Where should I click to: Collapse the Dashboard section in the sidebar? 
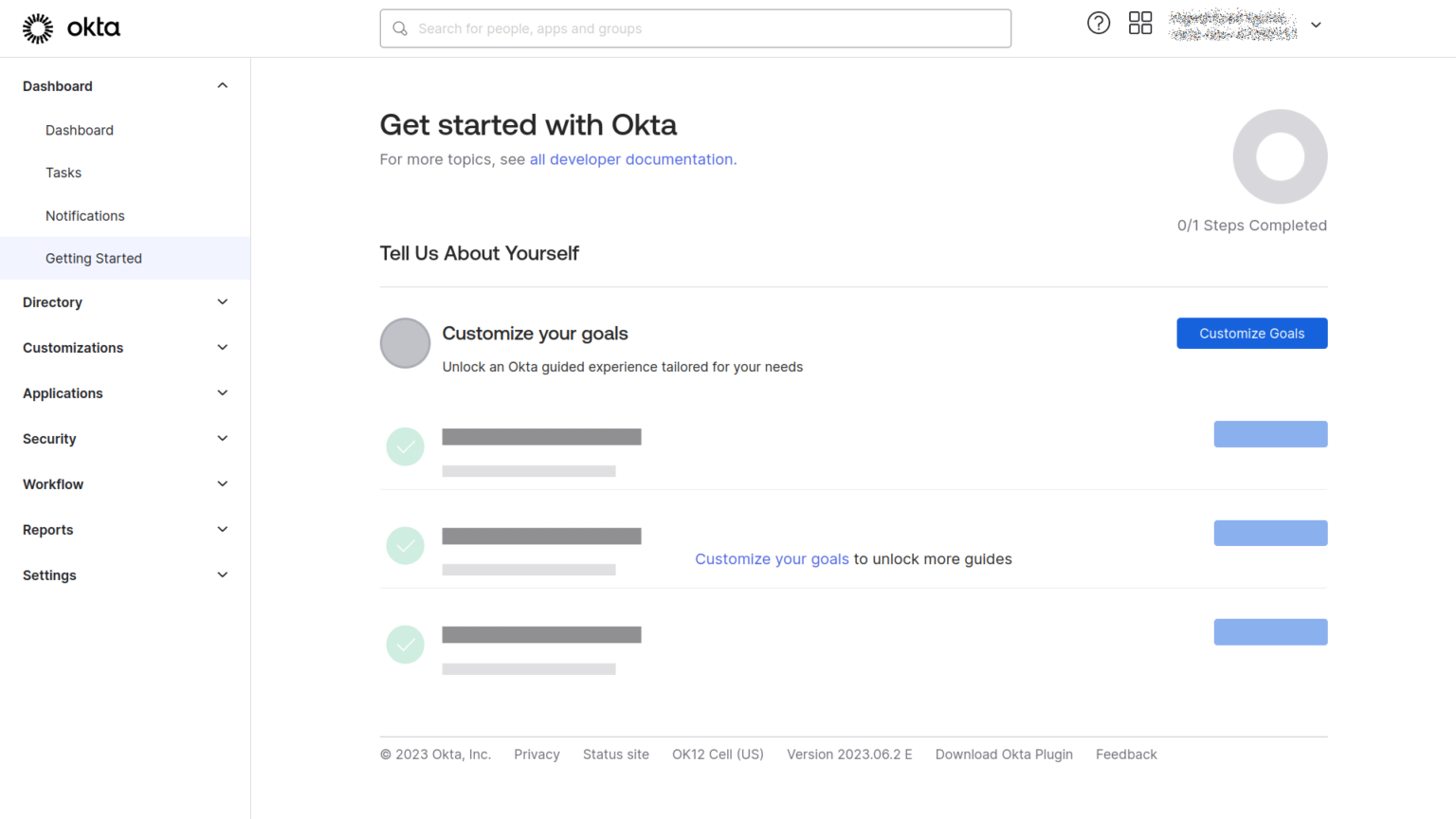coord(222,85)
